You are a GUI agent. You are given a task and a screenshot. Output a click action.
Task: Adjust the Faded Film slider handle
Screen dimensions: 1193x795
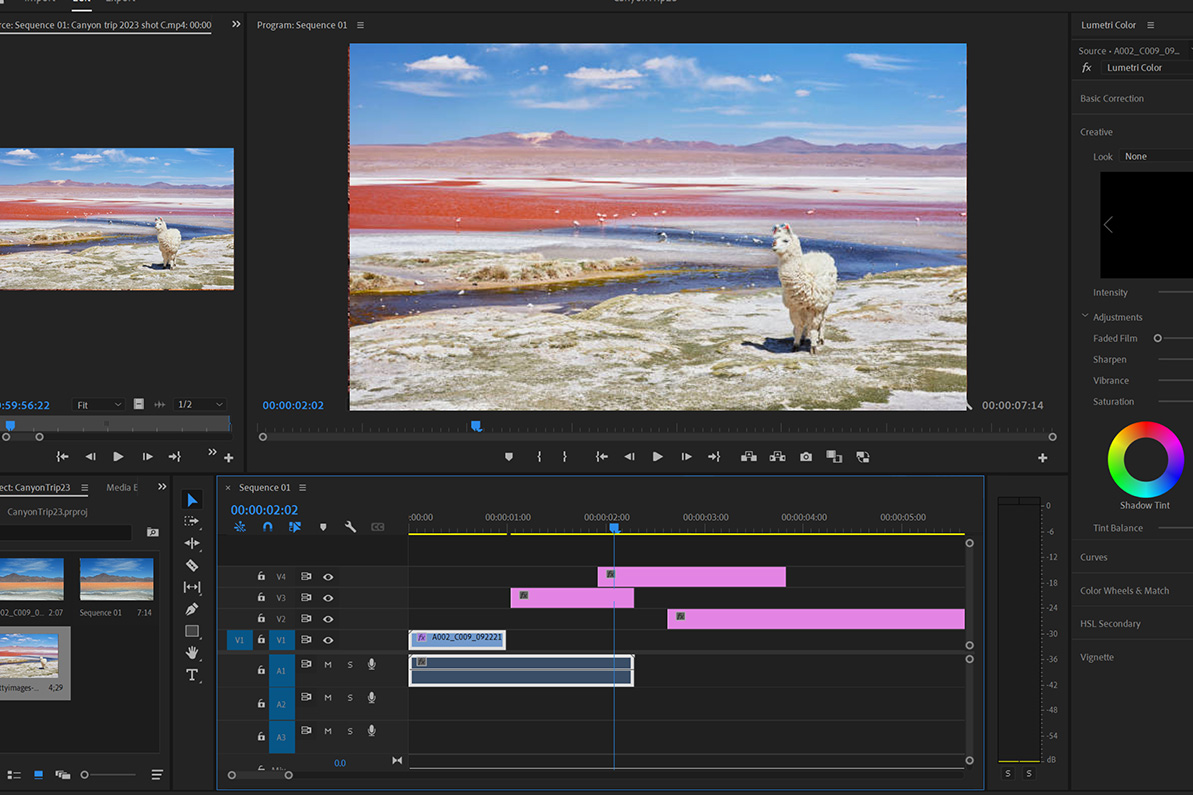tap(1157, 338)
